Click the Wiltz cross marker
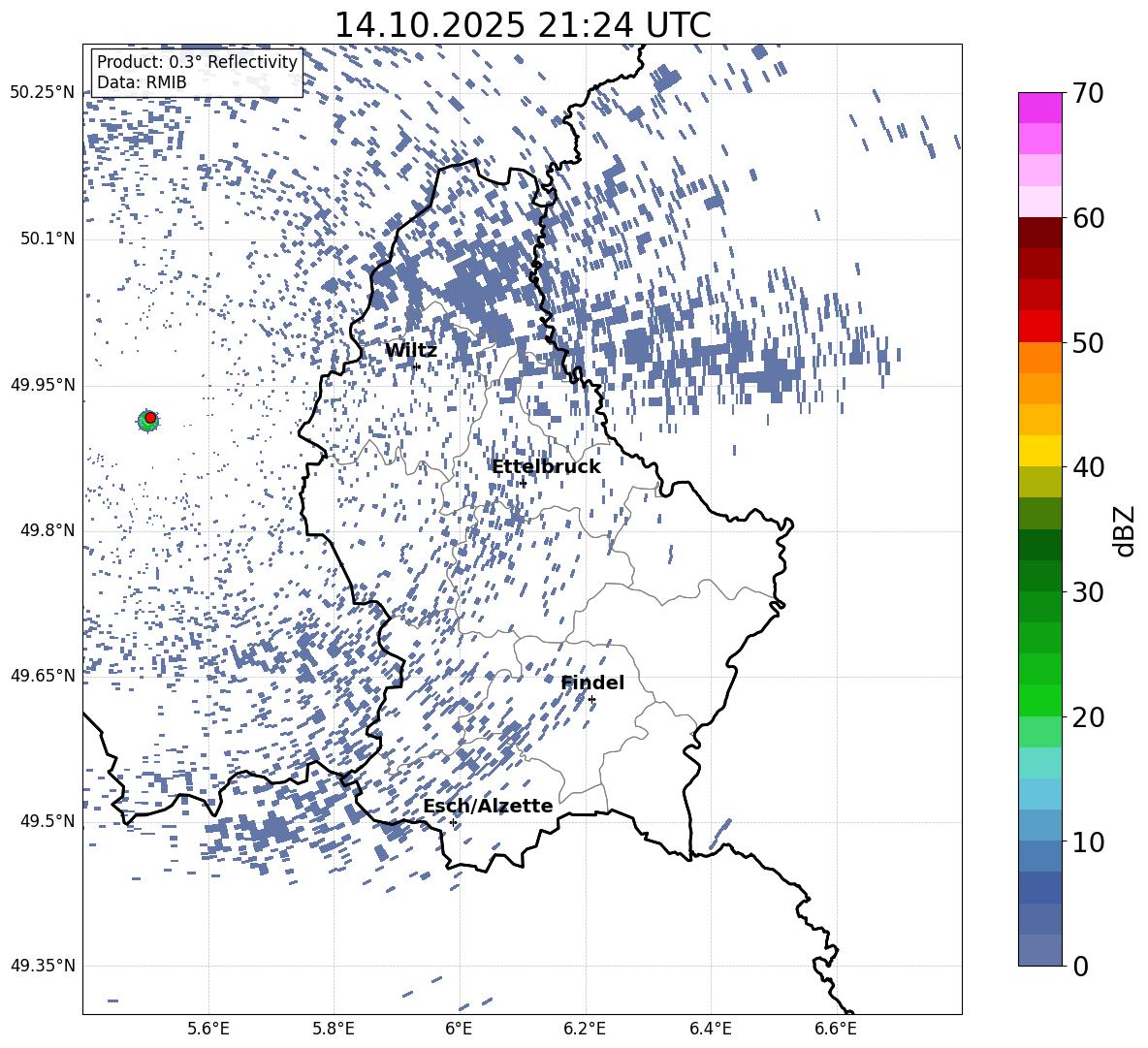This screenshot has height=1048, width=1148. coord(417,366)
